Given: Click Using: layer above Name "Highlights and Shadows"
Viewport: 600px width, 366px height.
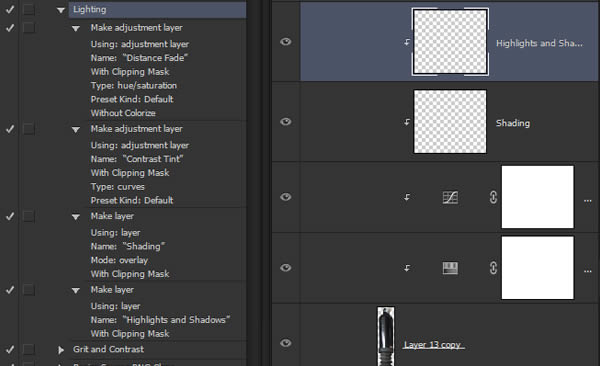Looking at the screenshot, I should [x=115, y=306].
